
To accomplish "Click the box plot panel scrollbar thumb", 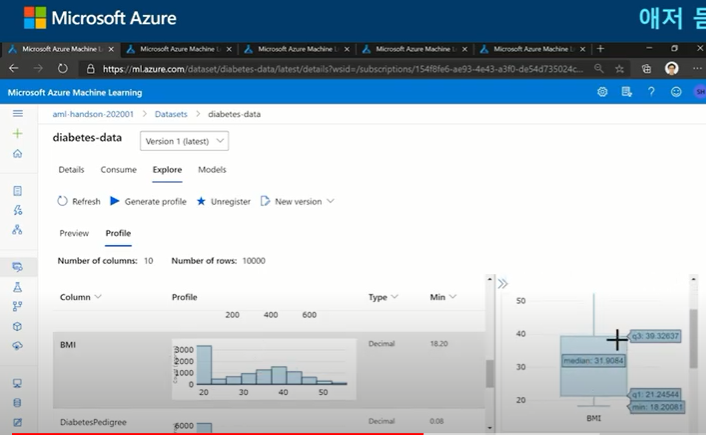I will (694, 339).
